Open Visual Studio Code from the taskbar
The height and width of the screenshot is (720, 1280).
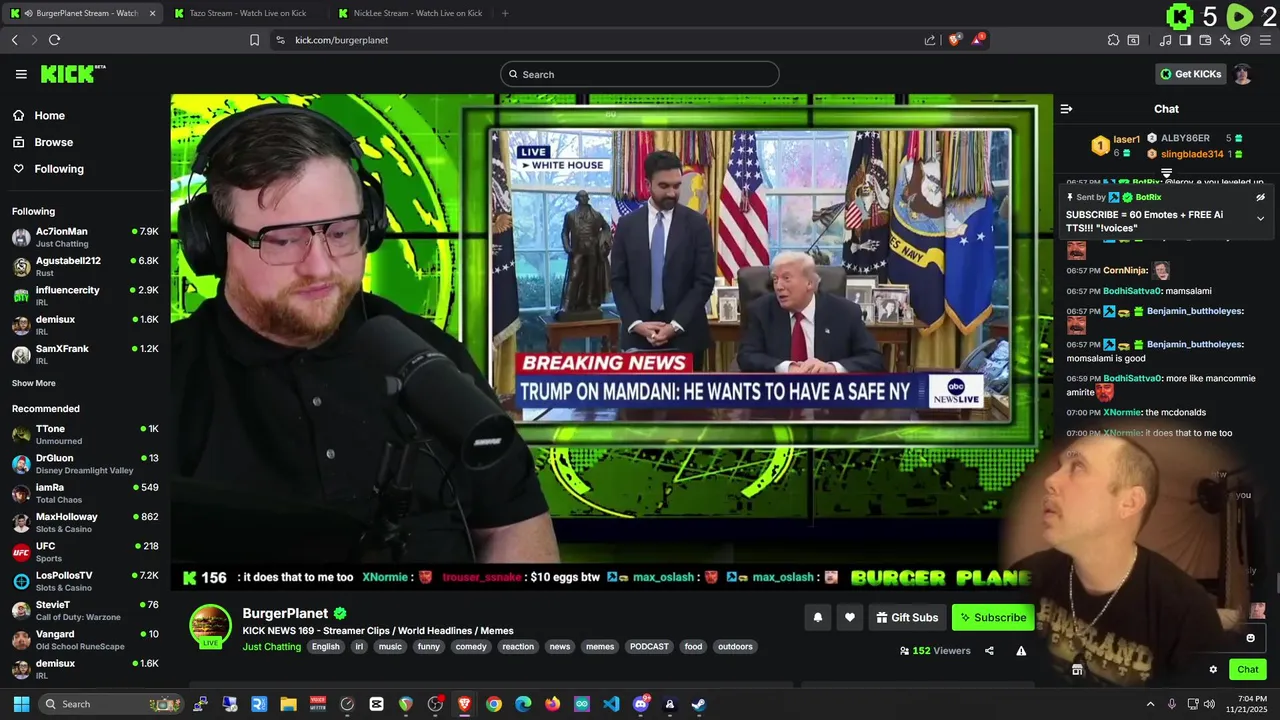[x=611, y=704]
